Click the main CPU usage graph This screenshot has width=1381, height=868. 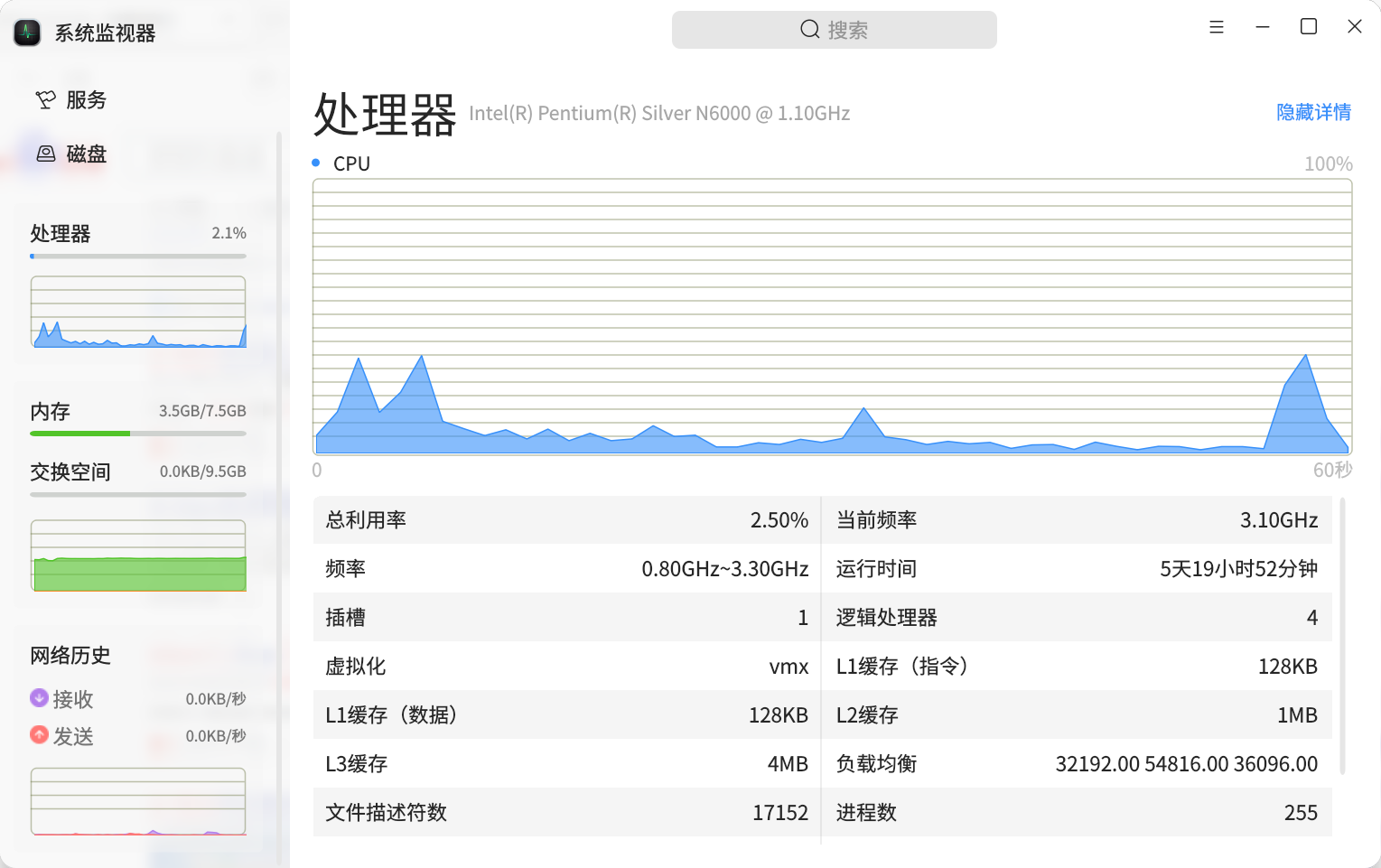(x=832, y=317)
